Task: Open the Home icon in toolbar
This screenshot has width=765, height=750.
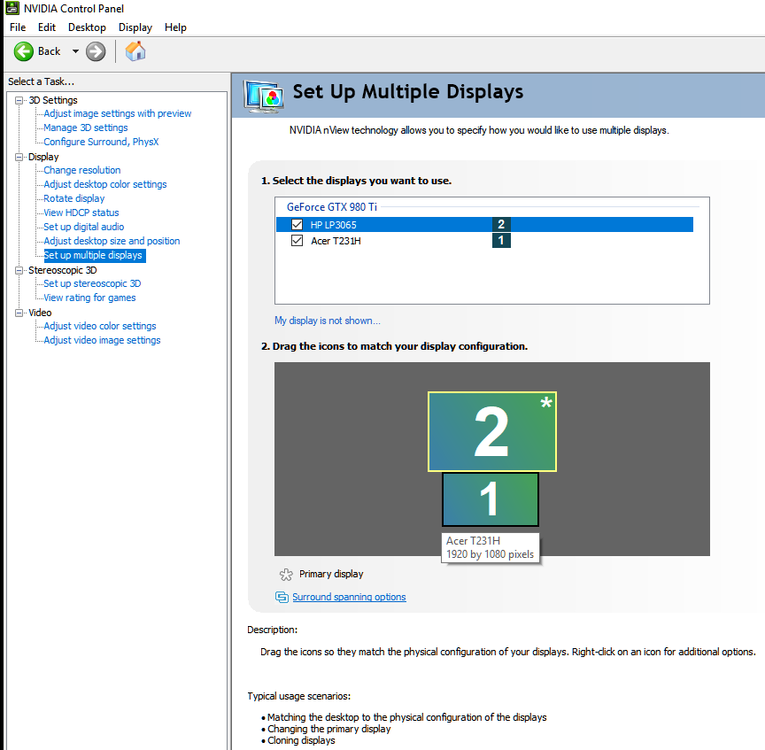Action: (135, 51)
